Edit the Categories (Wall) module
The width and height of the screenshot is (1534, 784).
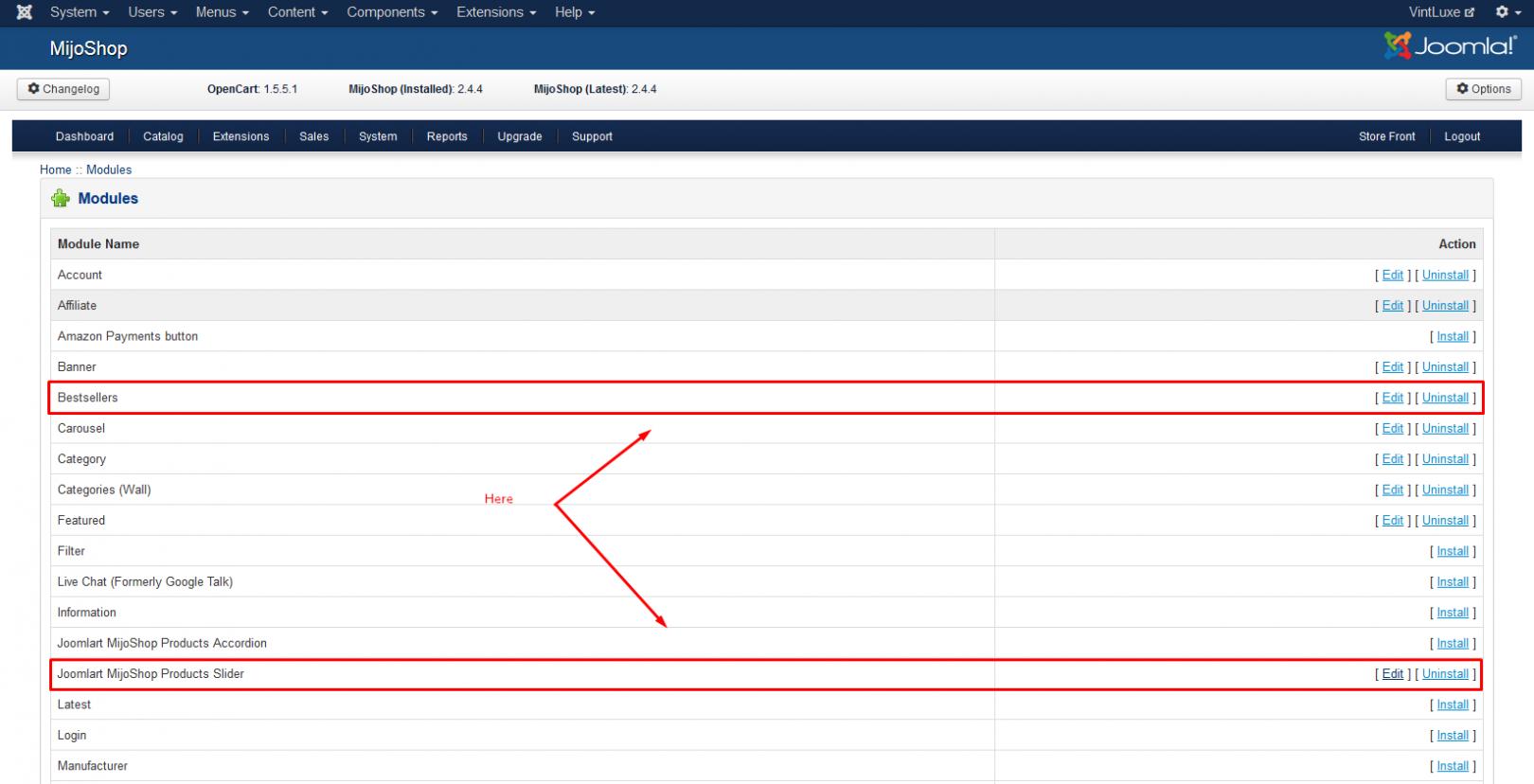1393,490
